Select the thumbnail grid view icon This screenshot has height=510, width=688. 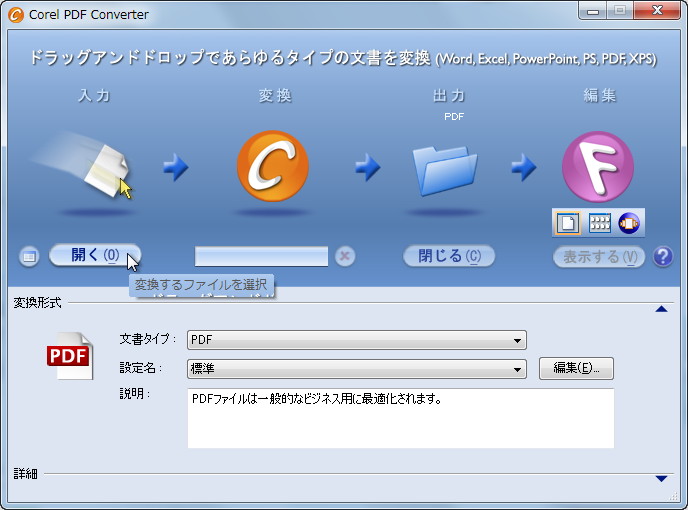[600, 223]
